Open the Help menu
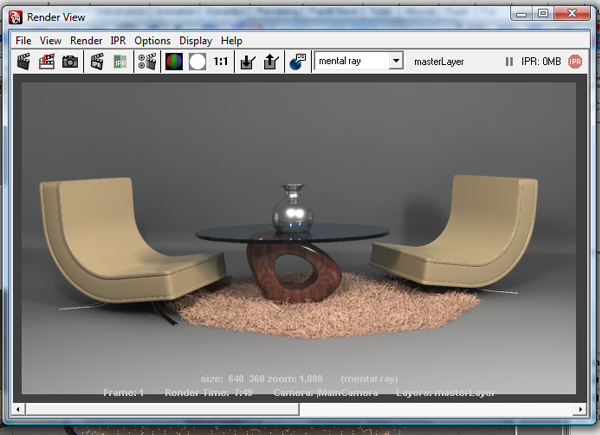Image resolution: width=600 pixels, height=435 pixels. tap(232, 41)
